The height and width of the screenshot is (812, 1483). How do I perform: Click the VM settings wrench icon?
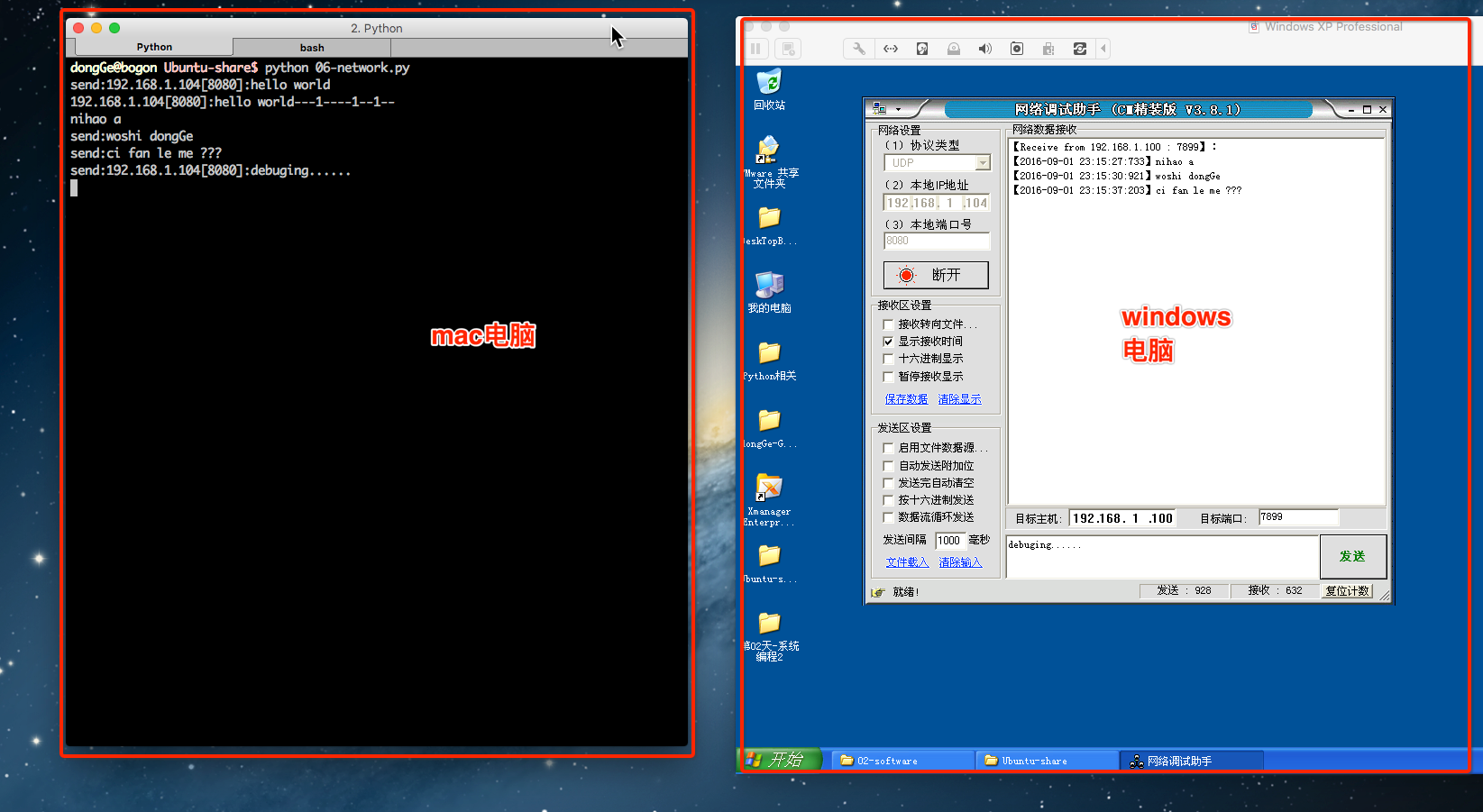click(x=858, y=49)
